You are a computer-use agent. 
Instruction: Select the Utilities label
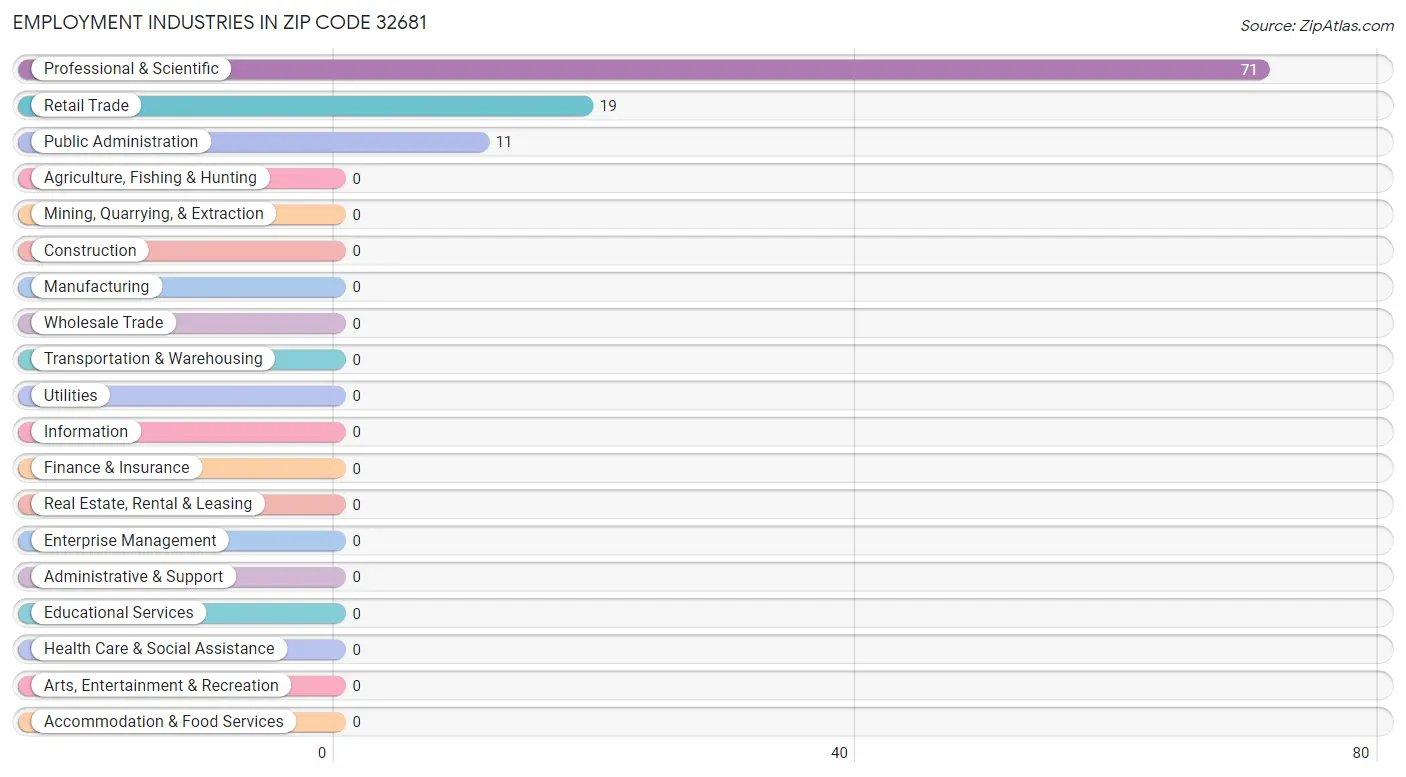71,395
